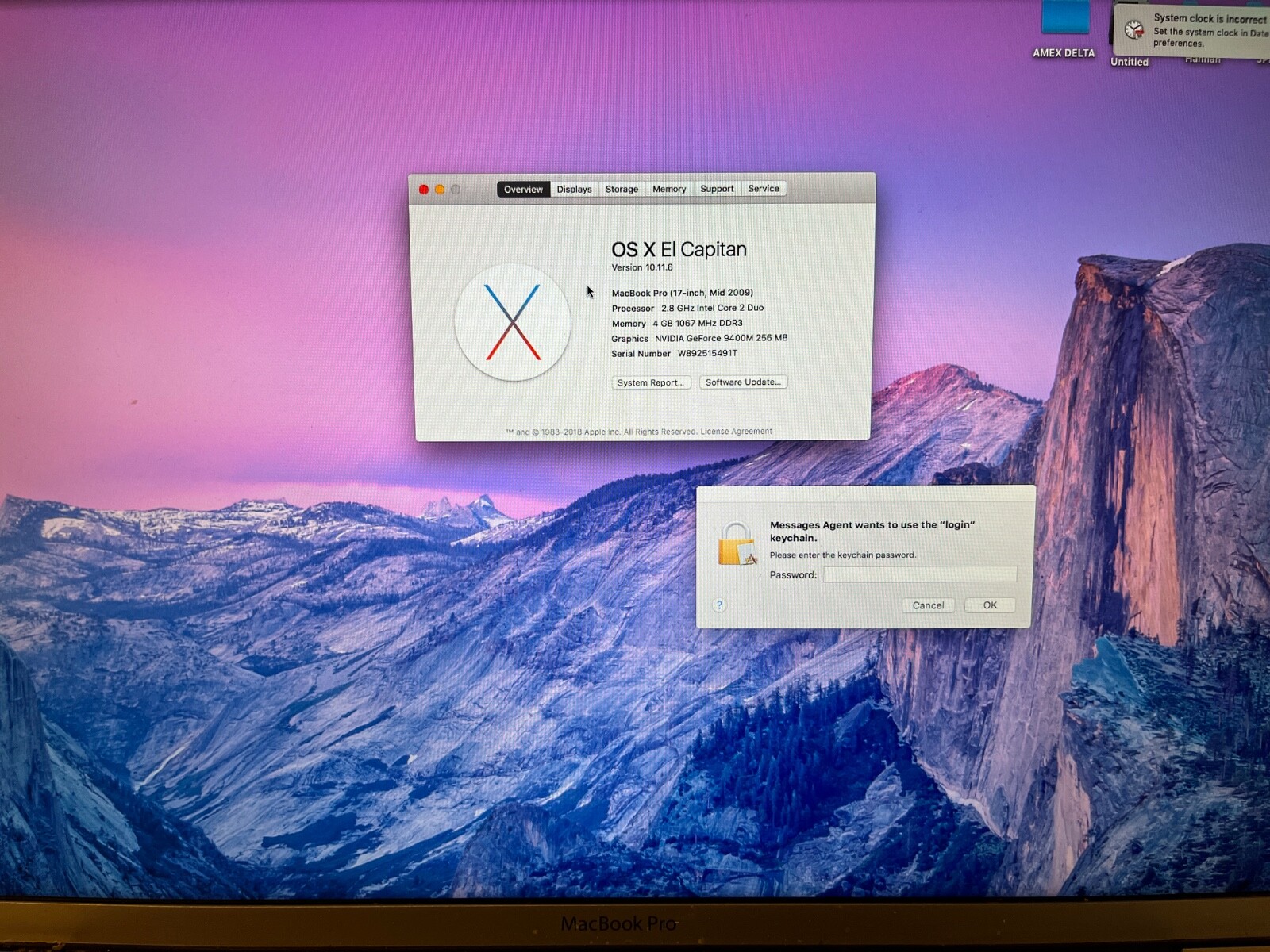
Task: Select the Memory tab
Action: click(669, 189)
